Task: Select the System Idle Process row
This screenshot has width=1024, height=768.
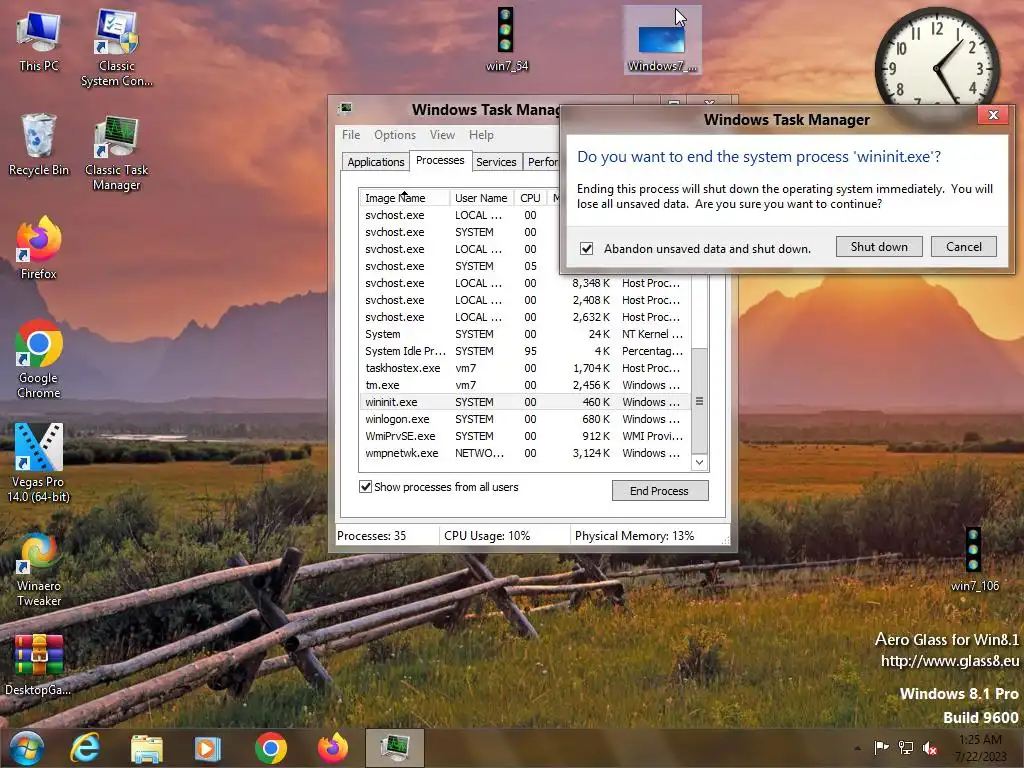Action: click(524, 351)
